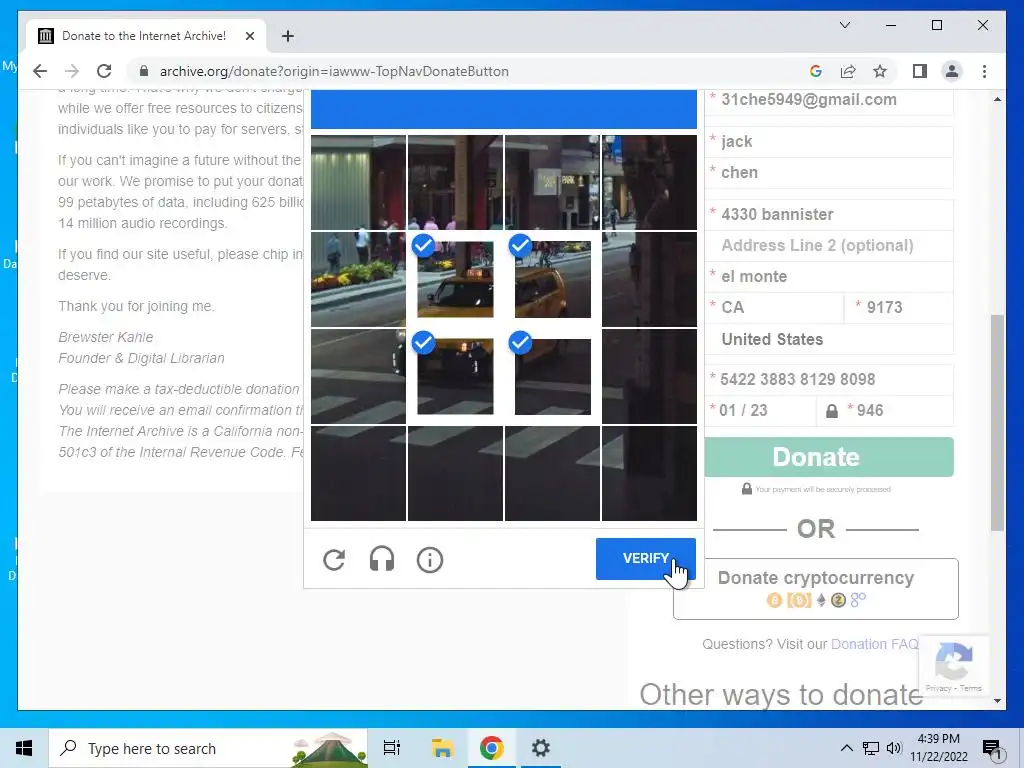Edit address field 4330 bannister
Screen dimensions: 1024x768
[829, 215]
